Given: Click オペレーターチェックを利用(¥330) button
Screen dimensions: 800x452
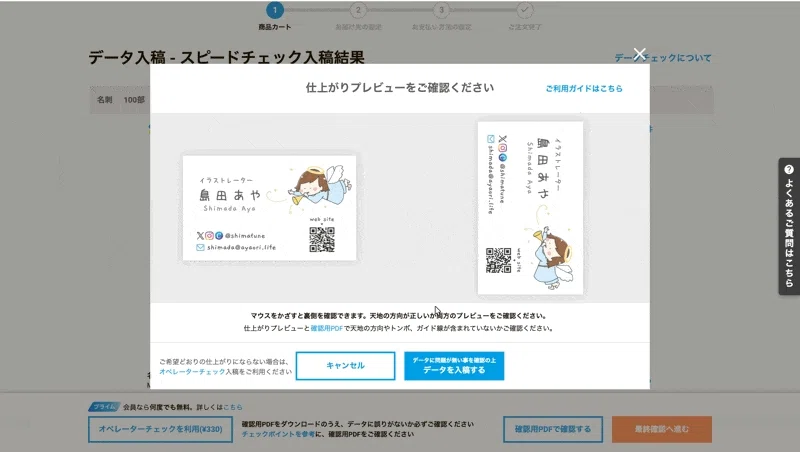Looking at the screenshot, I should pos(160,430).
